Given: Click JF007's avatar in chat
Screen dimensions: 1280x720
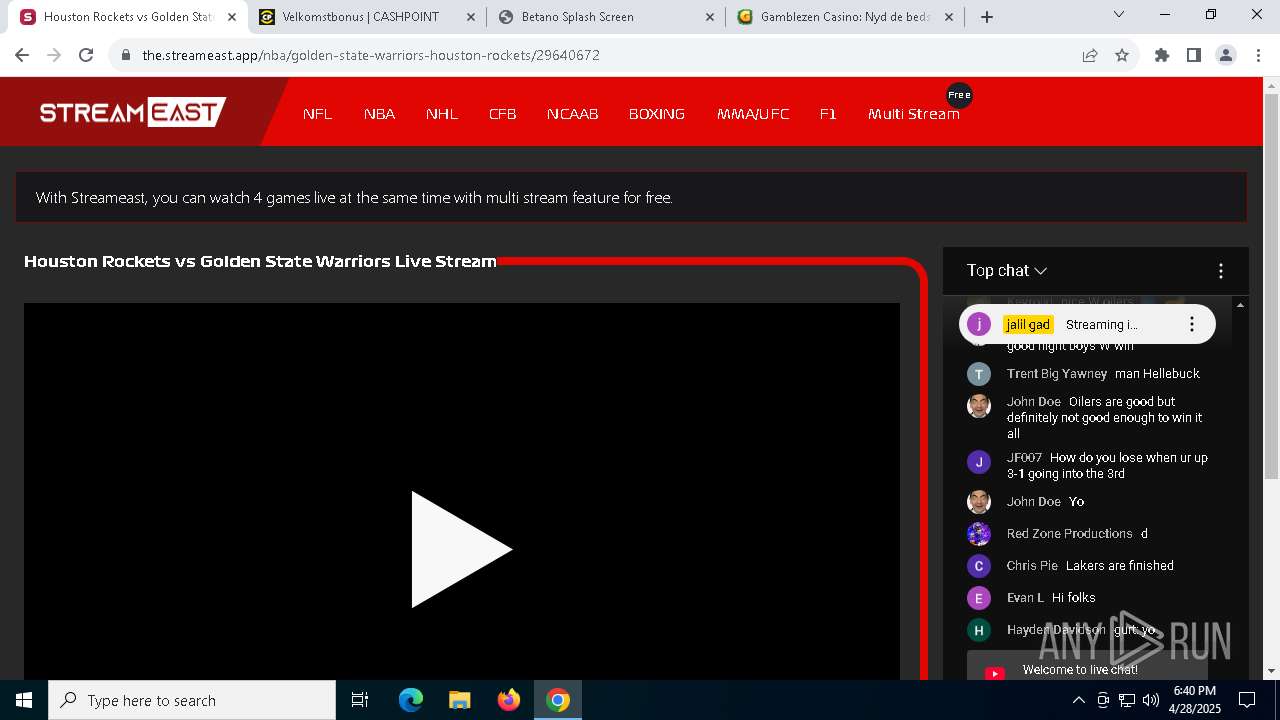Looking at the screenshot, I should pyautogui.click(x=979, y=462).
